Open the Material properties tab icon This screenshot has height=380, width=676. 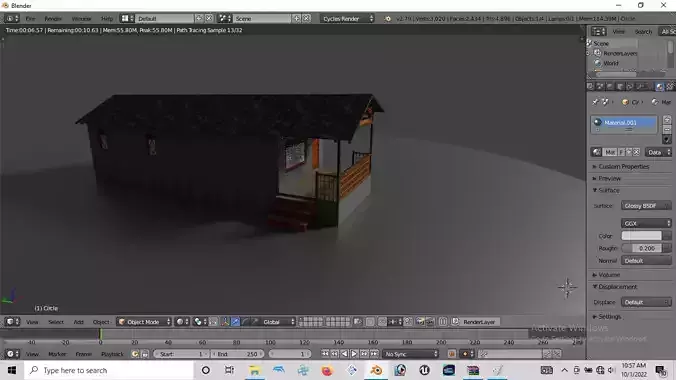click(x=660, y=87)
